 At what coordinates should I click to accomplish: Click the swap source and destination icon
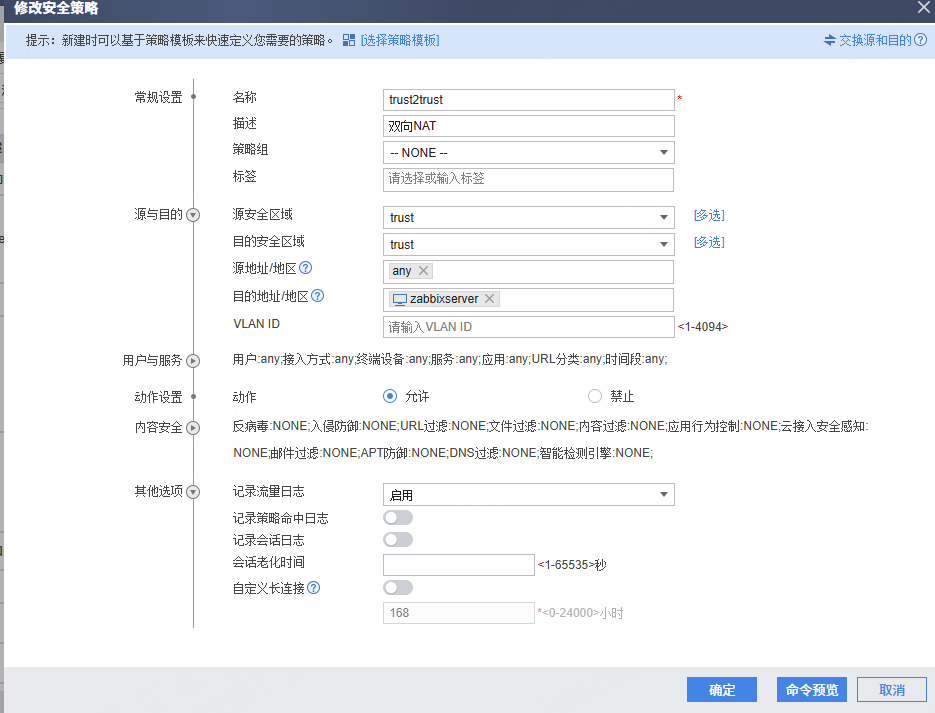[829, 40]
